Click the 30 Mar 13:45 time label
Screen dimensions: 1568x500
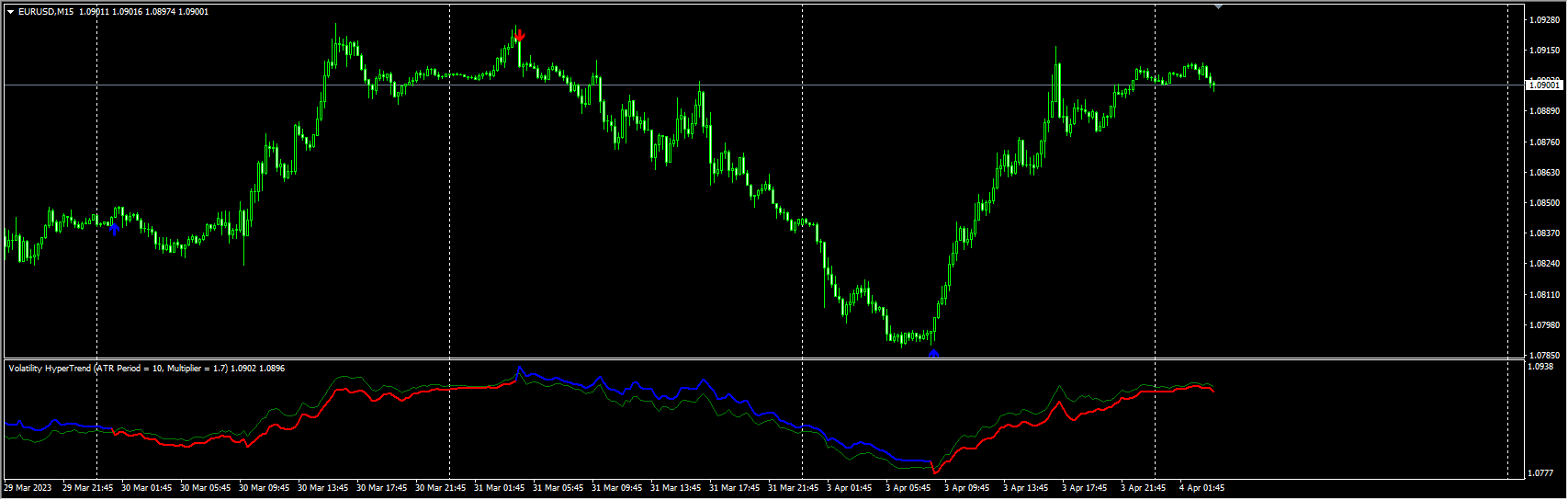click(322, 488)
